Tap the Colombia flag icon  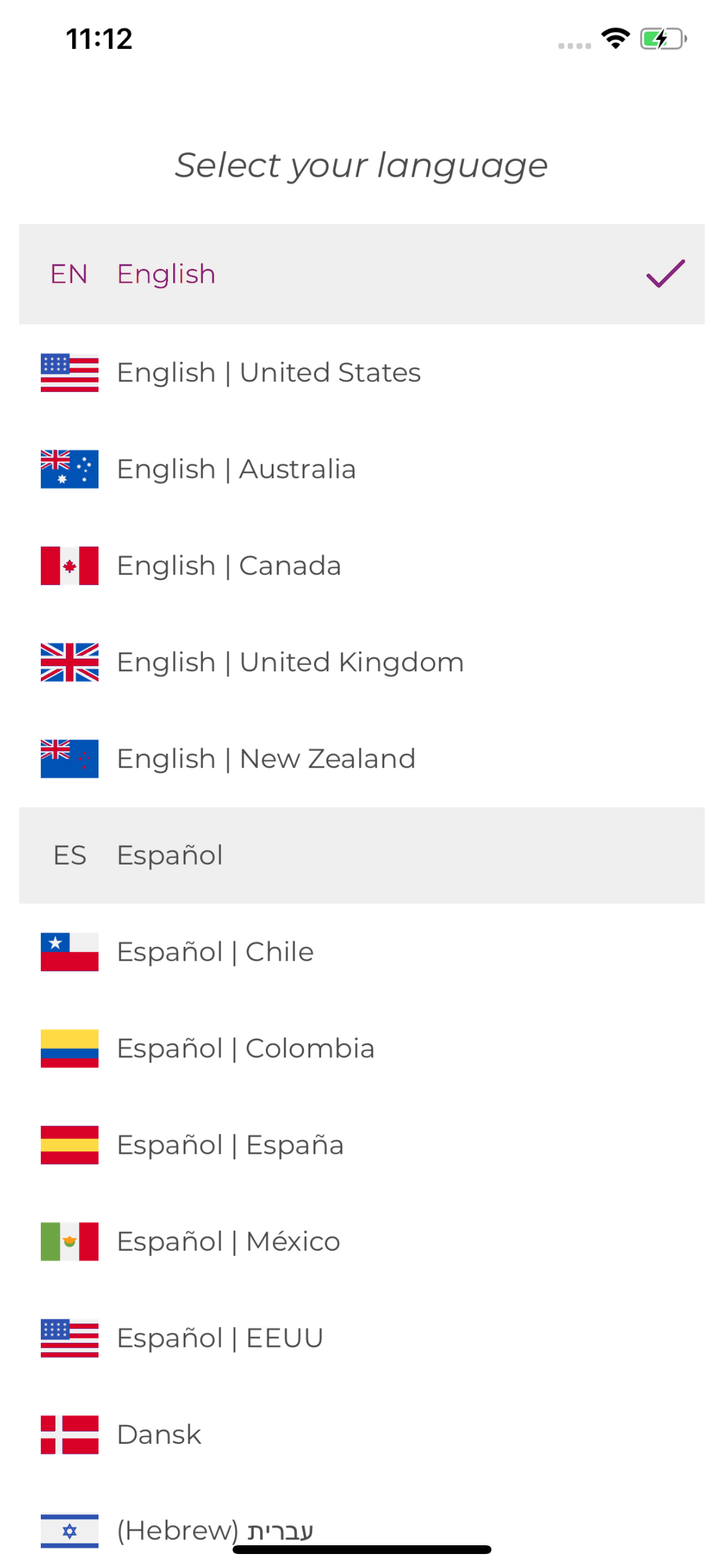coord(69,1048)
